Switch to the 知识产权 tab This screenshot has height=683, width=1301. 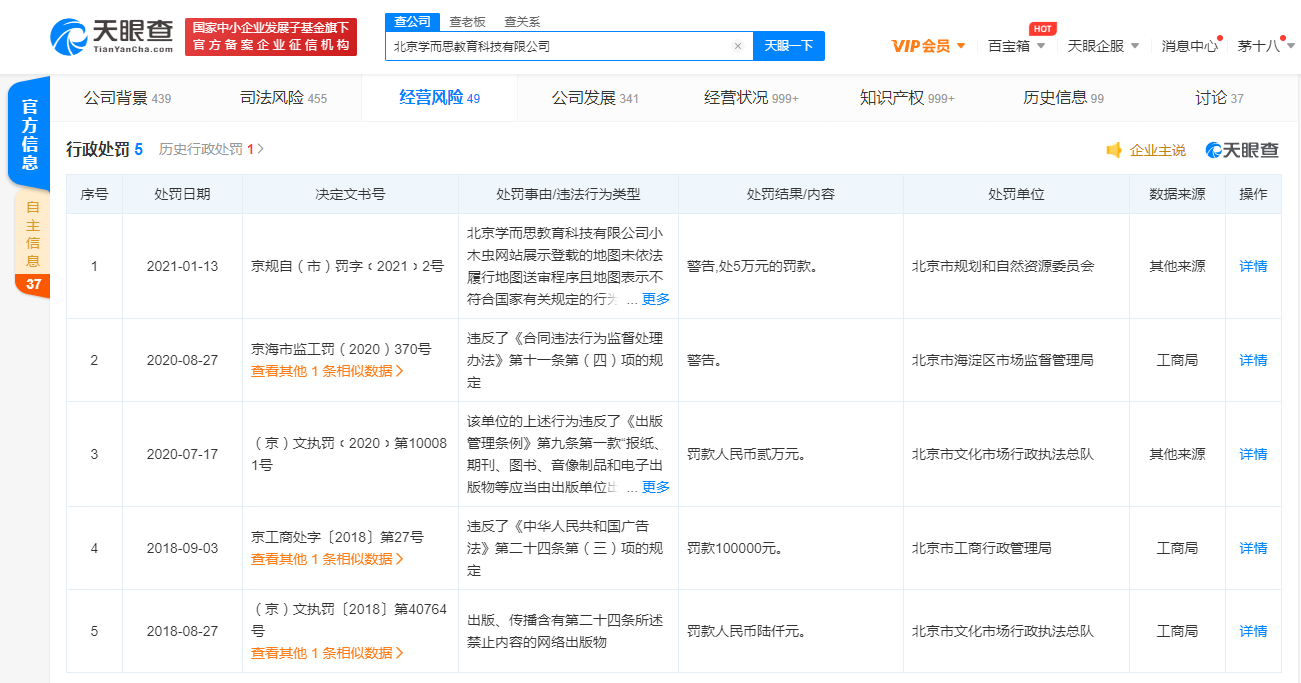click(x=907, y=98)
